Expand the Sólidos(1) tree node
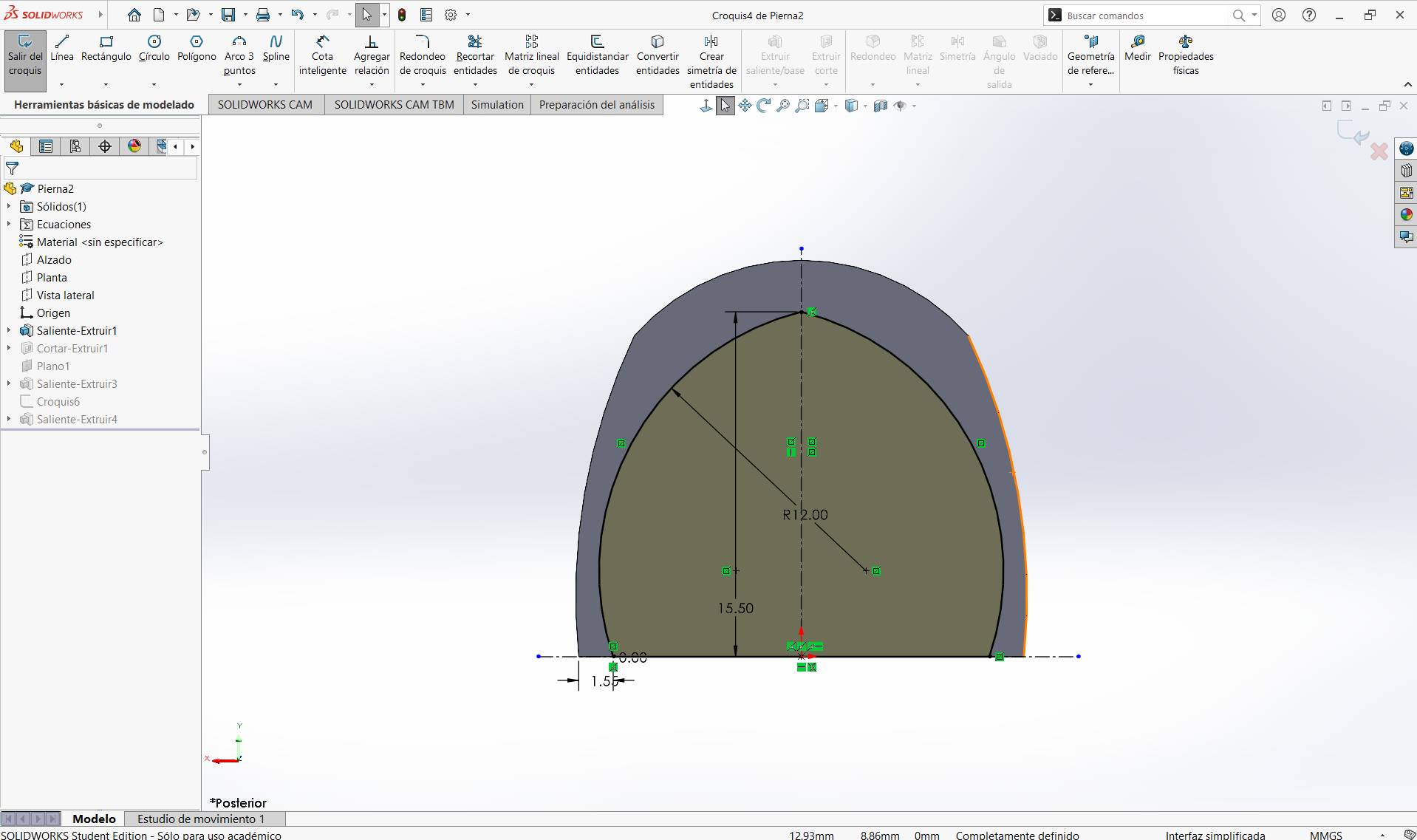1417x840 pixels. coord(9,207)
